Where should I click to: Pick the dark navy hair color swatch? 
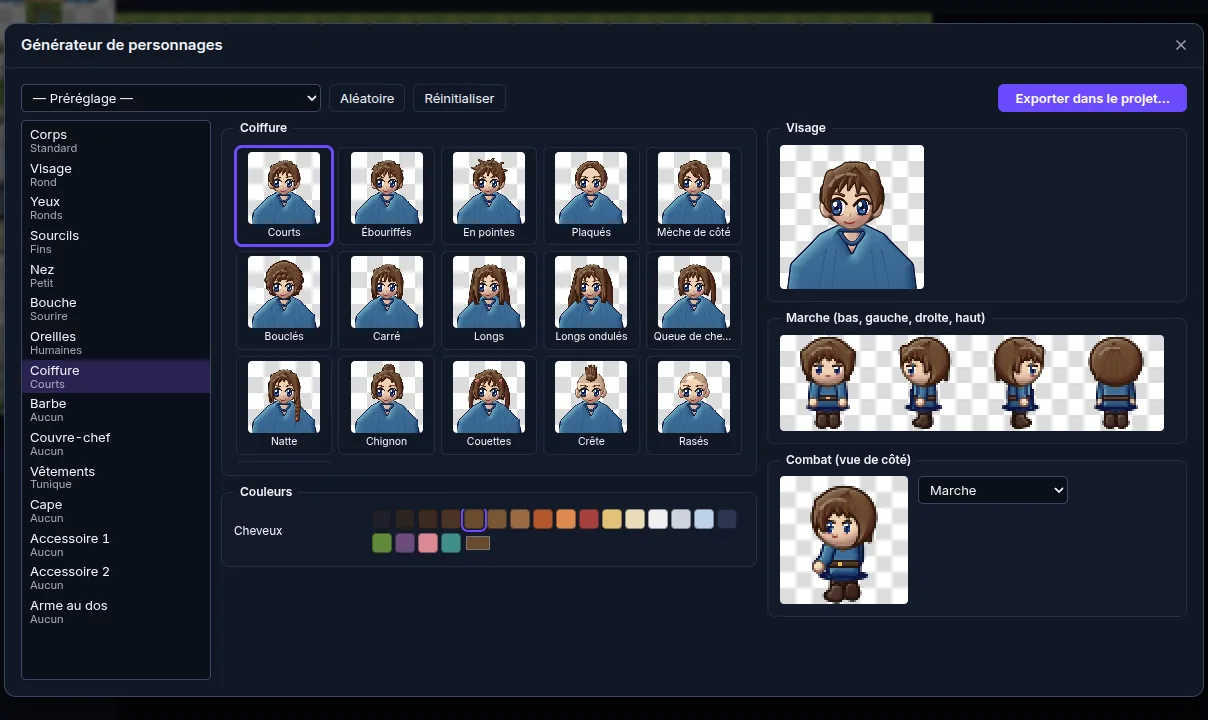(x=727, y=519)
